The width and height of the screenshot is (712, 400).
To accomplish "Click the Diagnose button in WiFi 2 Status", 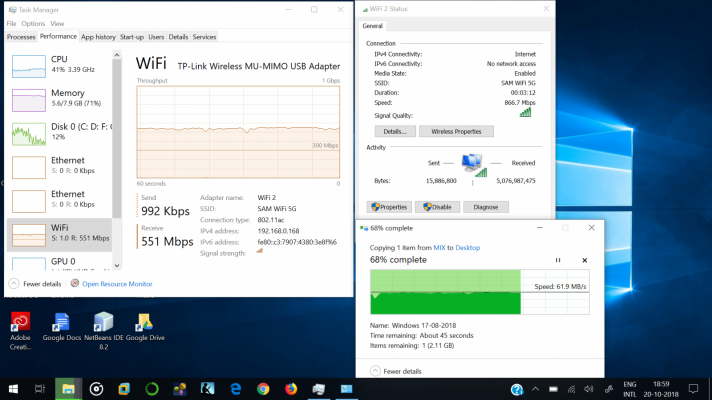I will 486,207.
